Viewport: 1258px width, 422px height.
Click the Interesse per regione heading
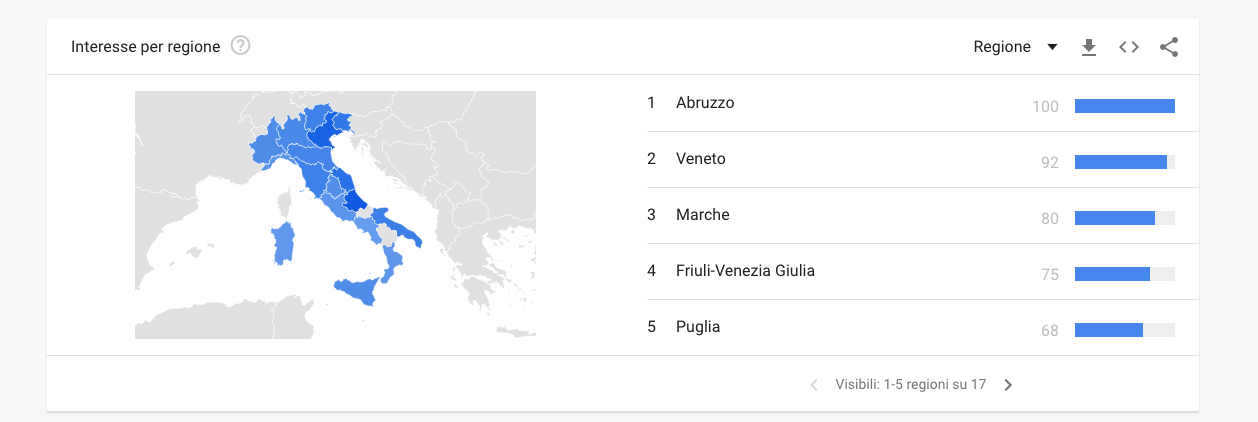[x=146, y=47]
